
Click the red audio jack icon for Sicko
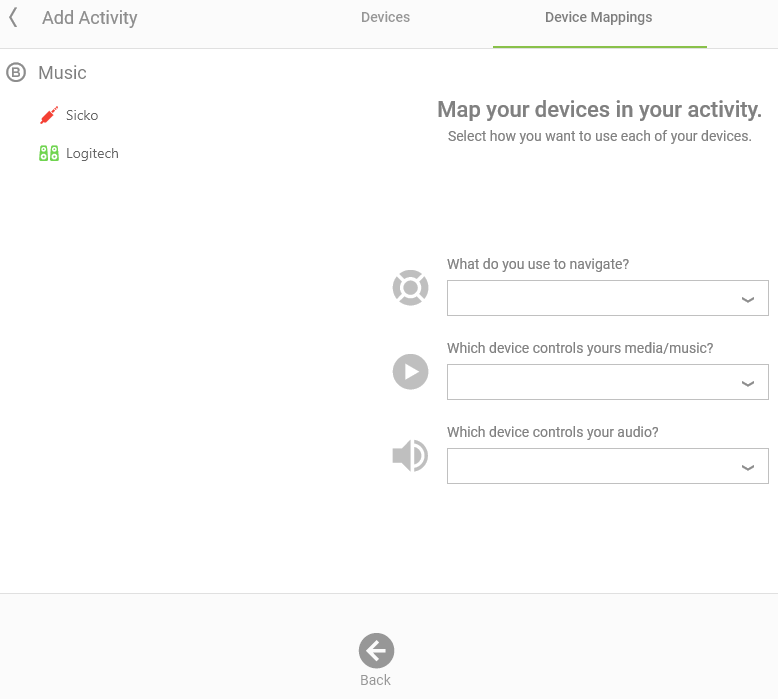pos(49,115)
